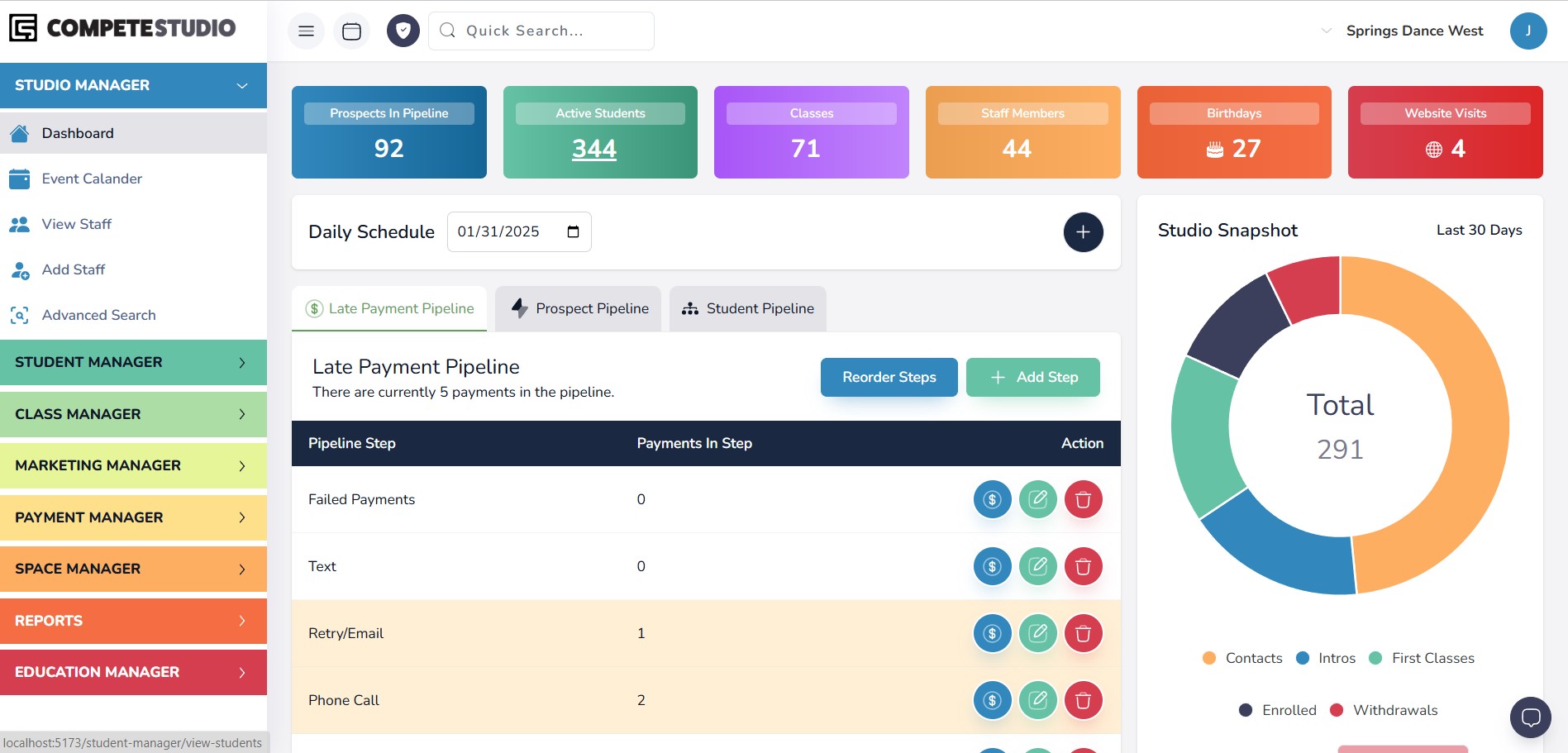Screen dimensions: 1568x753
Task: Click the dollar action icon on Failed Payments row
Action: pos(992,499)
